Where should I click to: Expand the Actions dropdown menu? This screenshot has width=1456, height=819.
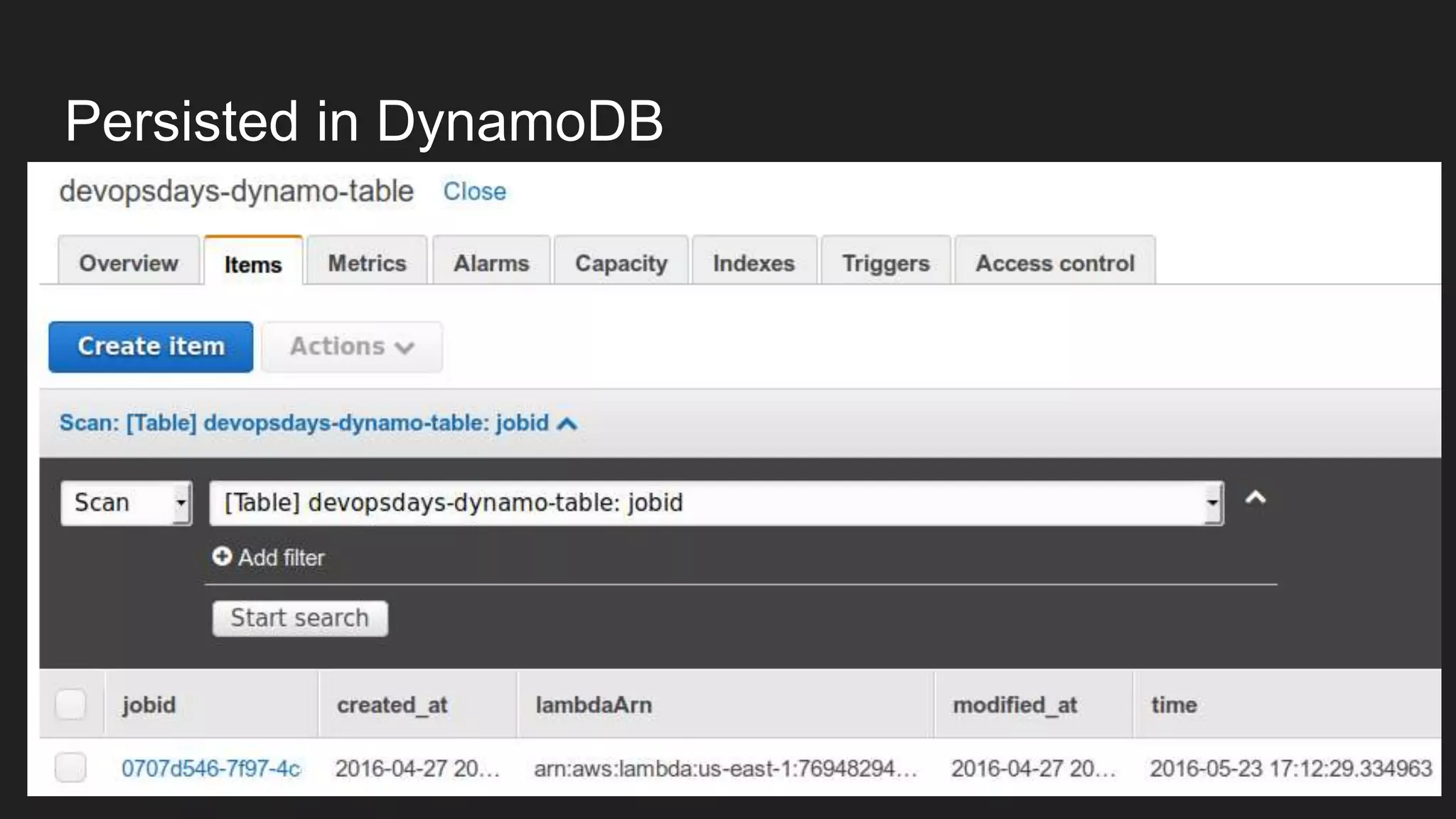[x=352, y=347]
